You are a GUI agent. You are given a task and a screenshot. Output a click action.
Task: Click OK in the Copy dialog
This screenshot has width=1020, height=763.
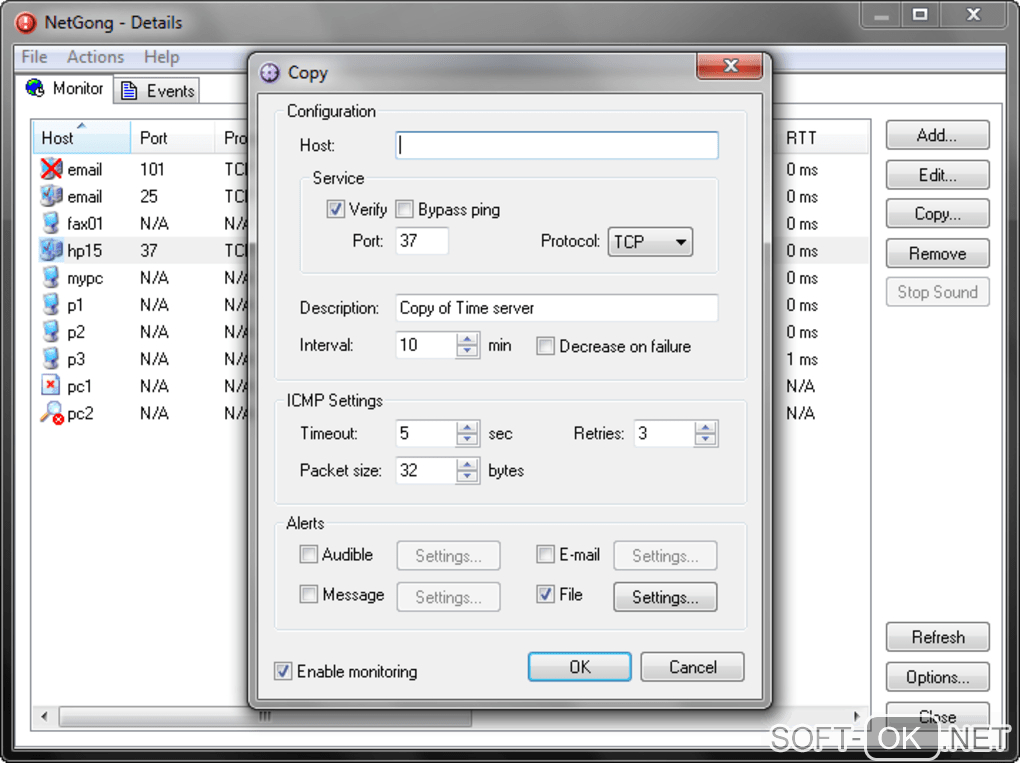click(x=580, y=667)
